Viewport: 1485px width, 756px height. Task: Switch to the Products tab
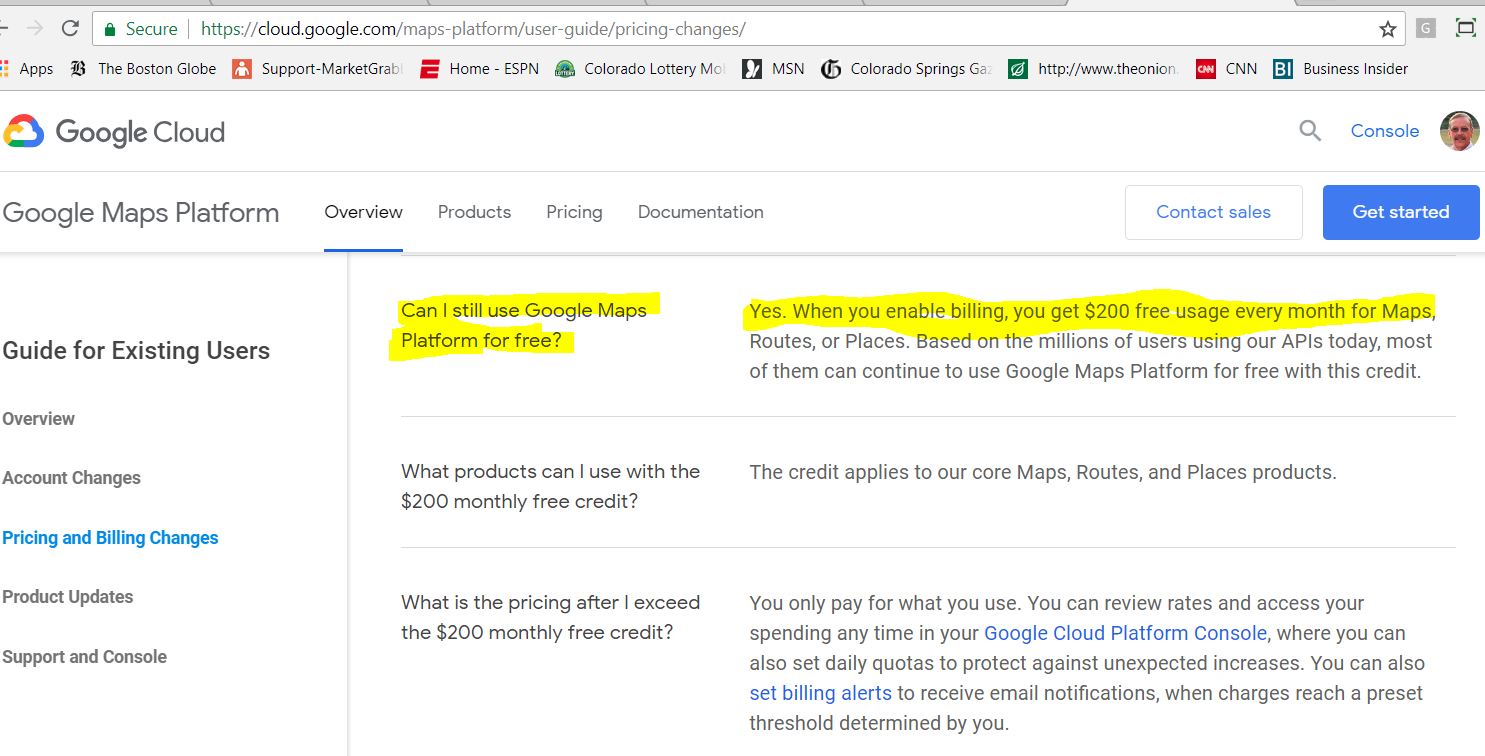click(x=474, y=212)
